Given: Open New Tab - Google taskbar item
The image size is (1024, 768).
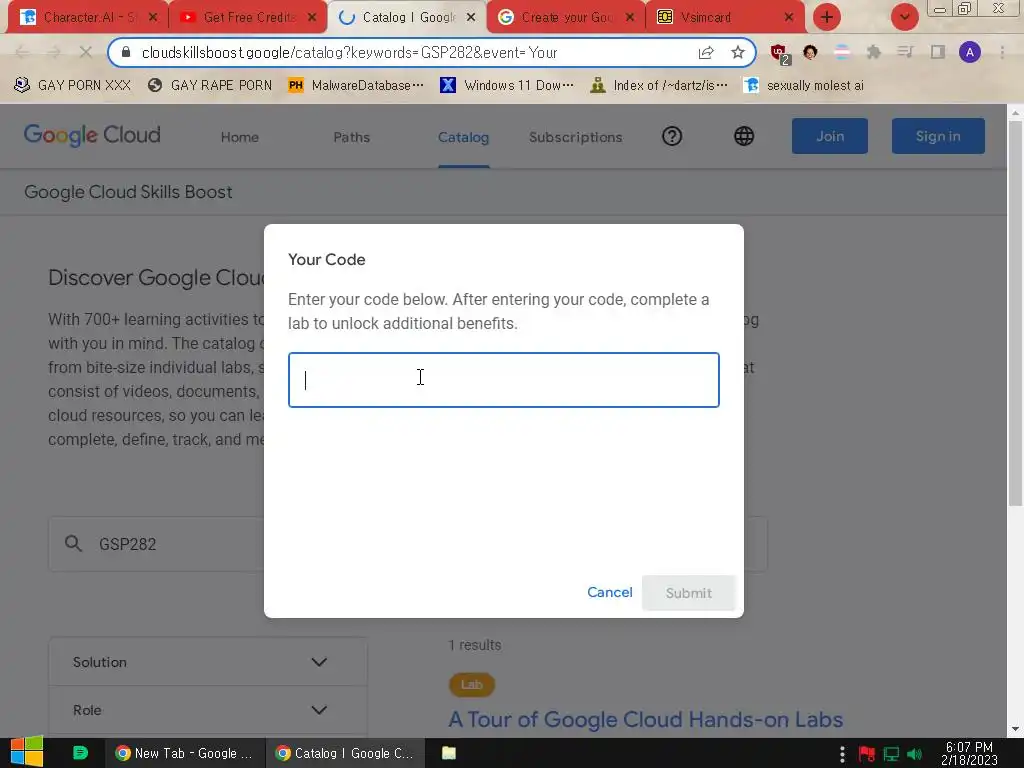Looking at the screenshot, I should click(184, 753).
